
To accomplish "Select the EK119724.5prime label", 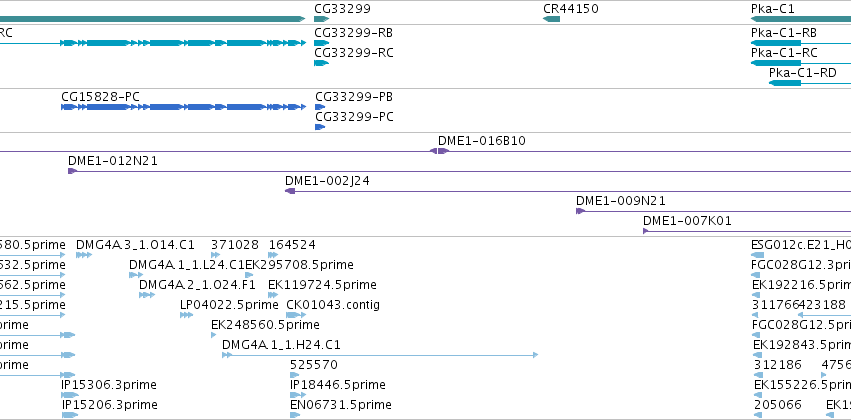I will 322,285.
